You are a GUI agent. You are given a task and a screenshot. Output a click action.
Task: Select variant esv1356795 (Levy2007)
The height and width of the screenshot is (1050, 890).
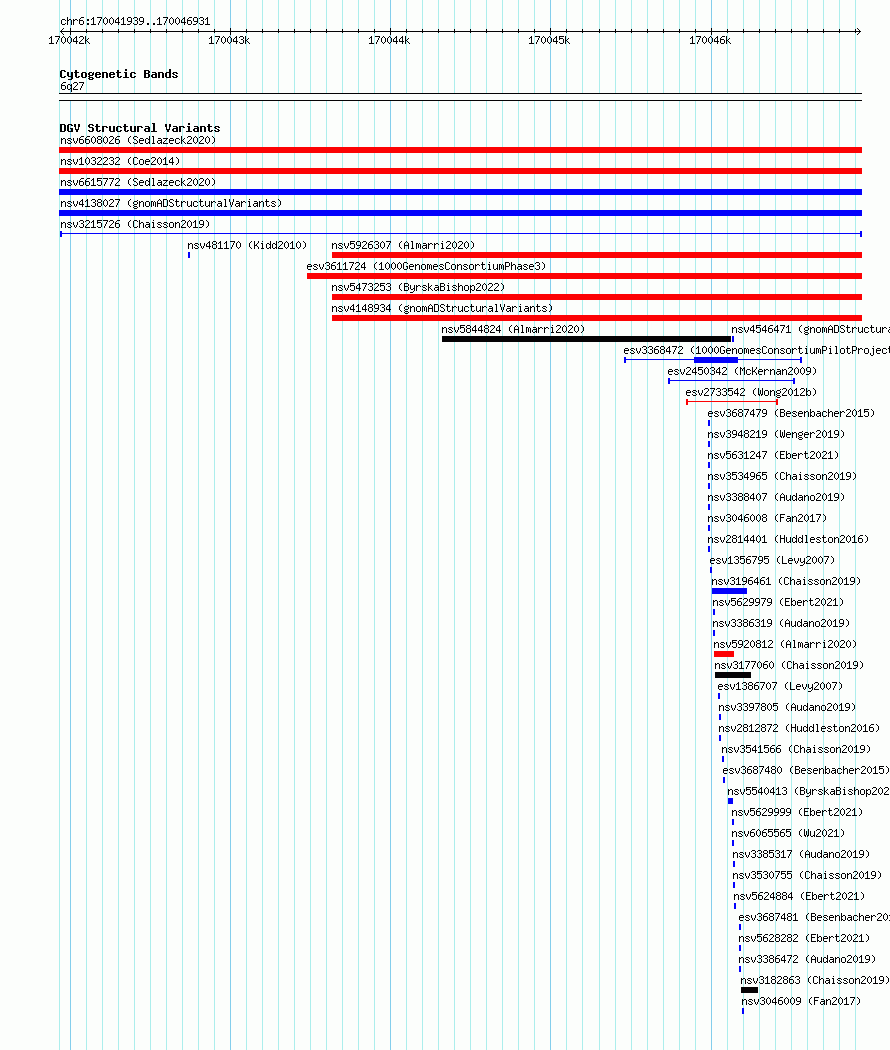click(x=772, y=560)
